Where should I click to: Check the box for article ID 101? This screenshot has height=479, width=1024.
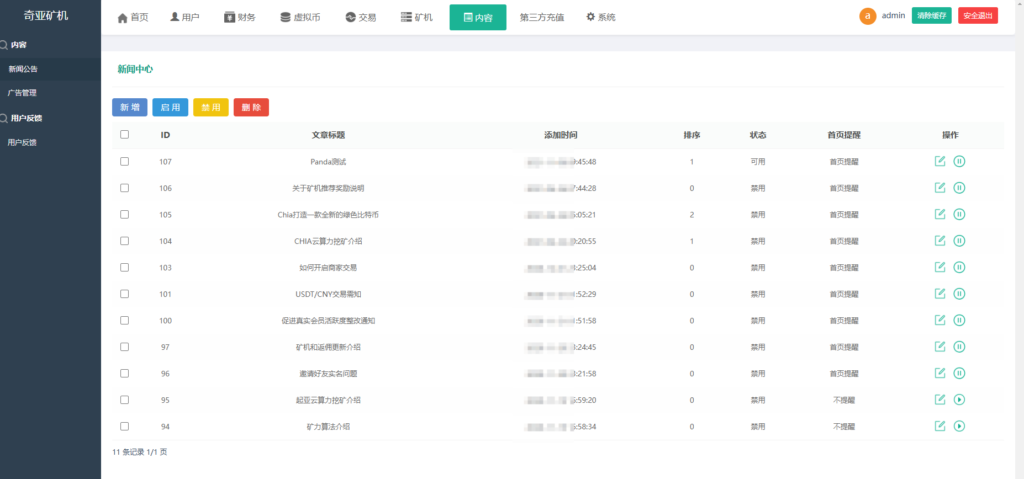coord(124,293)
